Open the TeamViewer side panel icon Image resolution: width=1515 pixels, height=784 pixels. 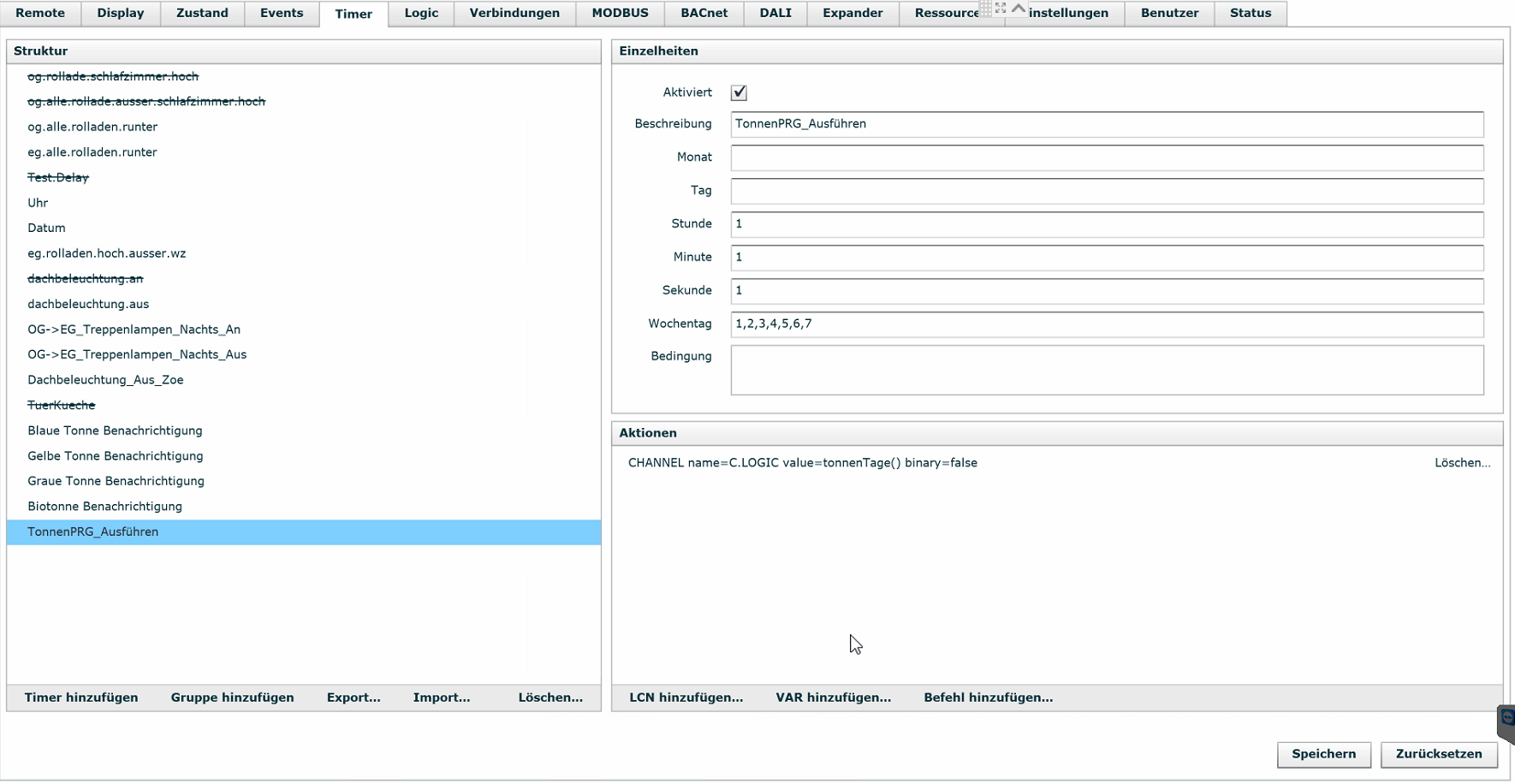tap(1506, 721)
